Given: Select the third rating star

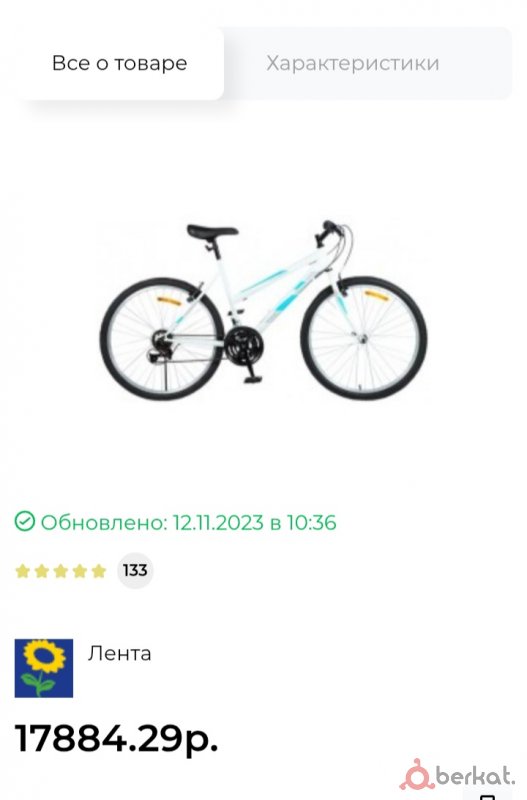Looking at the screenshot, I should (x=60, y=570).
